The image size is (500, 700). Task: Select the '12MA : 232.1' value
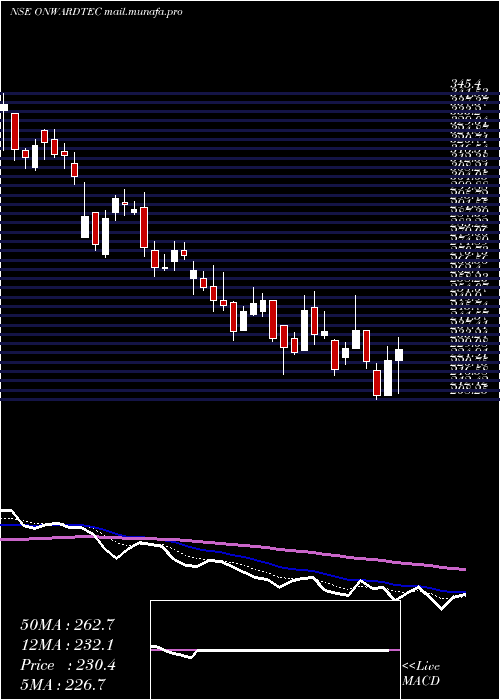(x=67, y=645)
